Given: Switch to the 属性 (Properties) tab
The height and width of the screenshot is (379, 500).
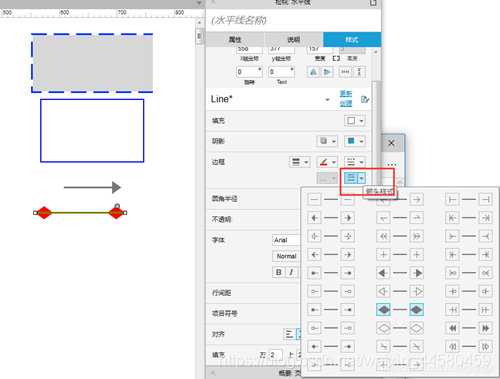Looking at the screenshot, I should coord(235,40).
